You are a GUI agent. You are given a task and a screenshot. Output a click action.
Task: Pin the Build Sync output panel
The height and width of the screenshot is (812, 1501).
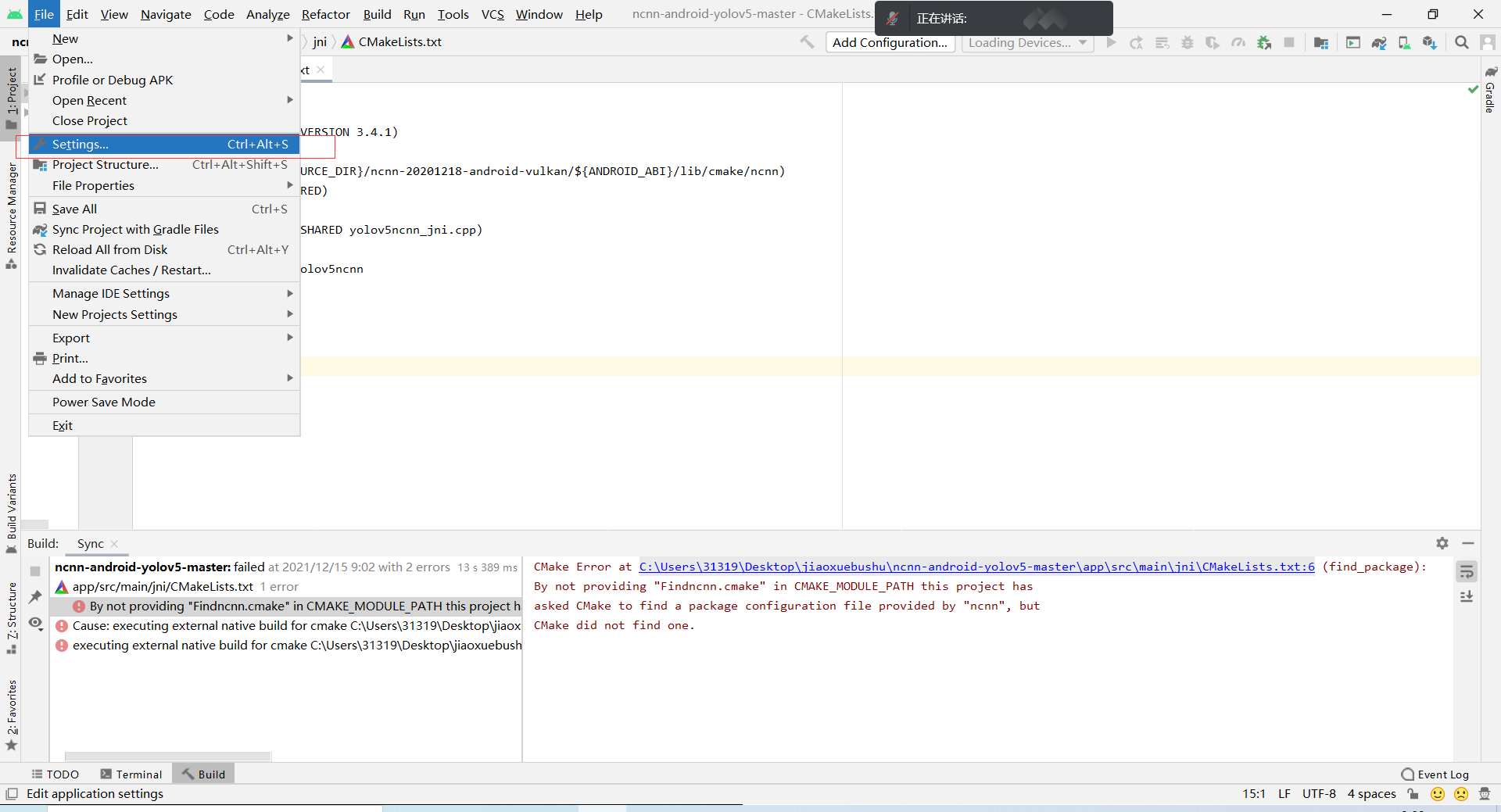tap(34, 597)
